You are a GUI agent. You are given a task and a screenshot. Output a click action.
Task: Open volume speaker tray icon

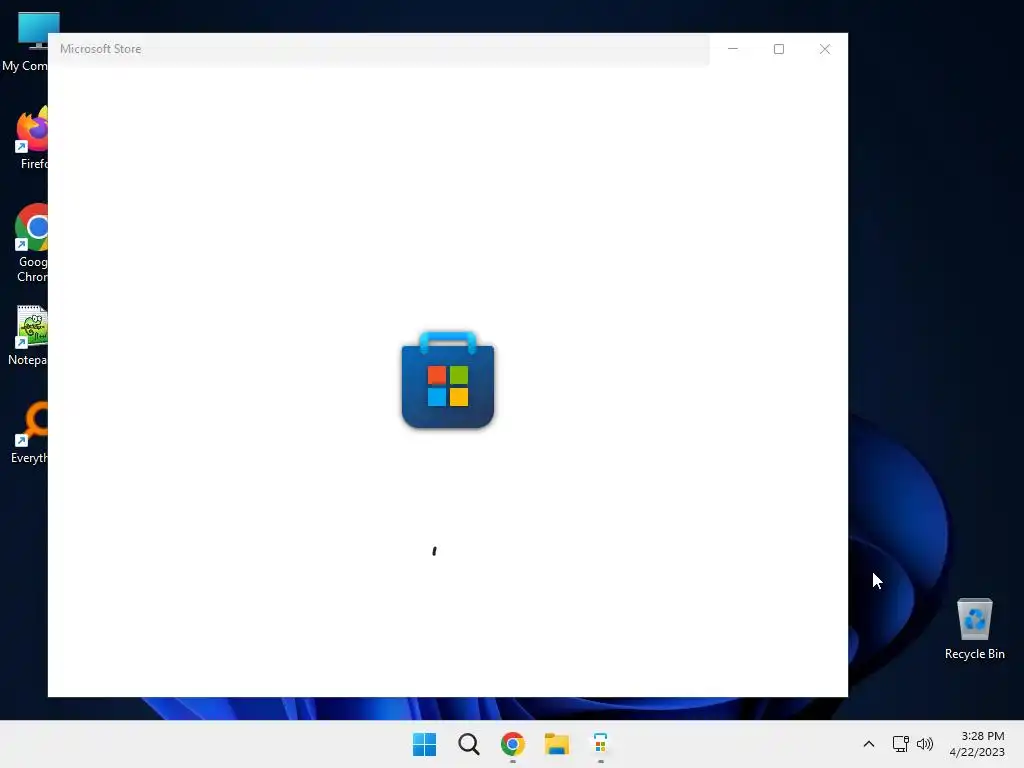click(x=925, y=744)
